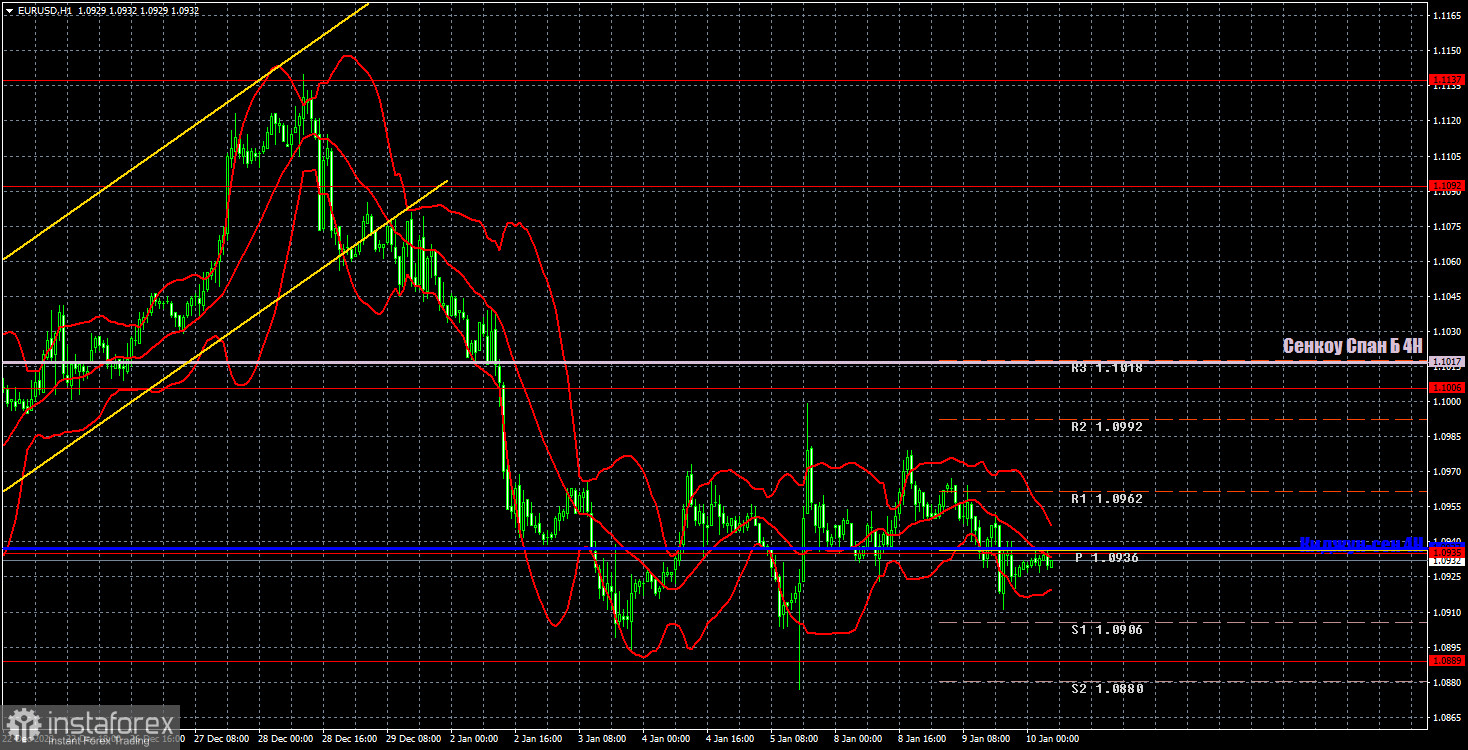Click the 1.1017 Senkou level price tag
Image resolution: width=1468 pixels, height=750 pixels.
[x=1448, y=362]
